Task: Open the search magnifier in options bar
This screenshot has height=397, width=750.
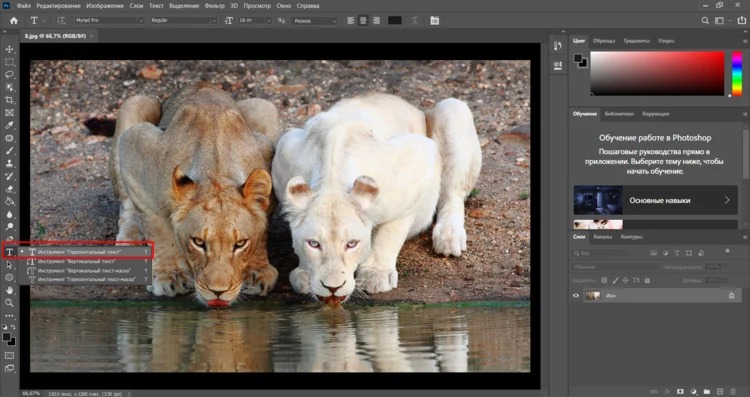Action: [705, 21]
